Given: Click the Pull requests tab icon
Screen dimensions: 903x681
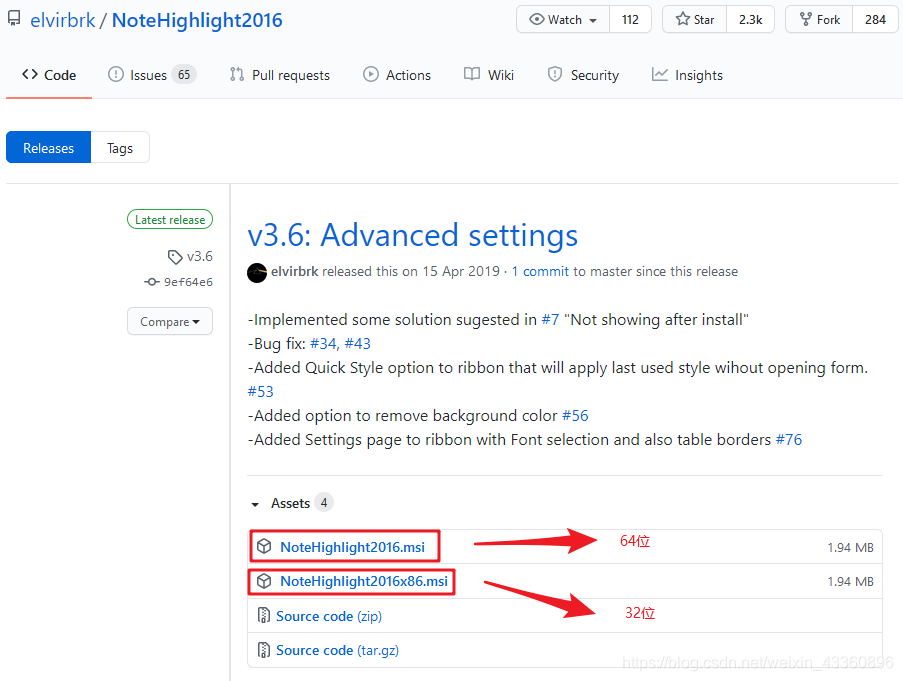Looking at the screenshot, I should tap(237, 74).
